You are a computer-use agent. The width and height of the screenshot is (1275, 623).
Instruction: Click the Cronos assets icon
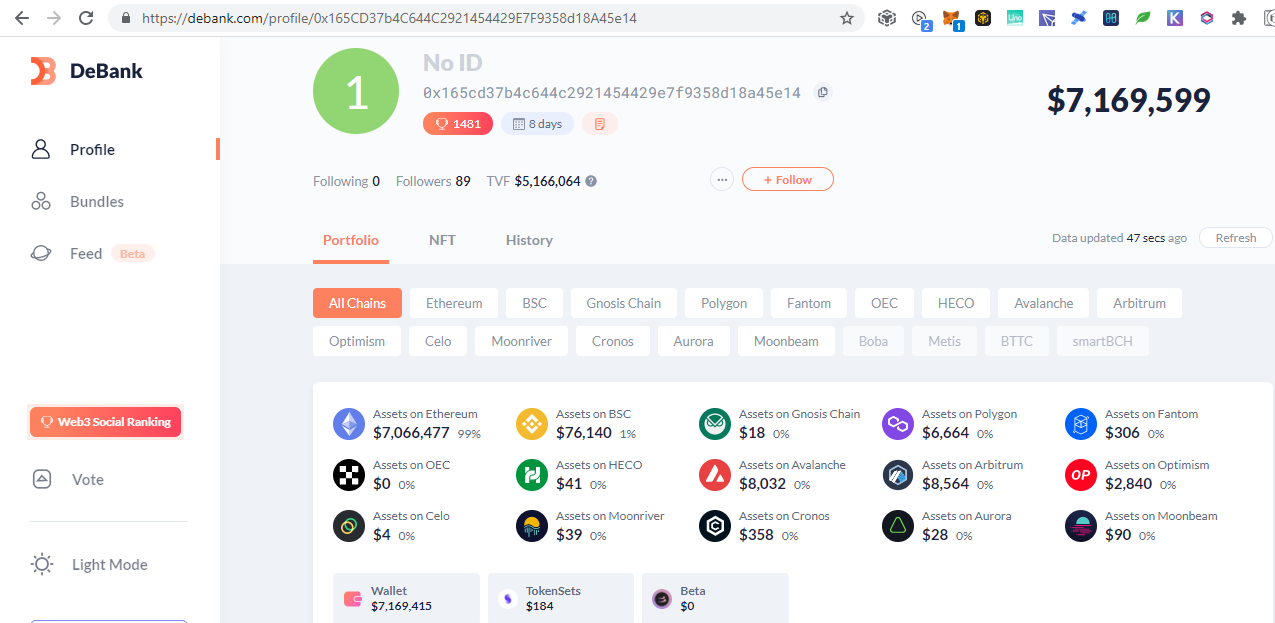coord(715,526)
